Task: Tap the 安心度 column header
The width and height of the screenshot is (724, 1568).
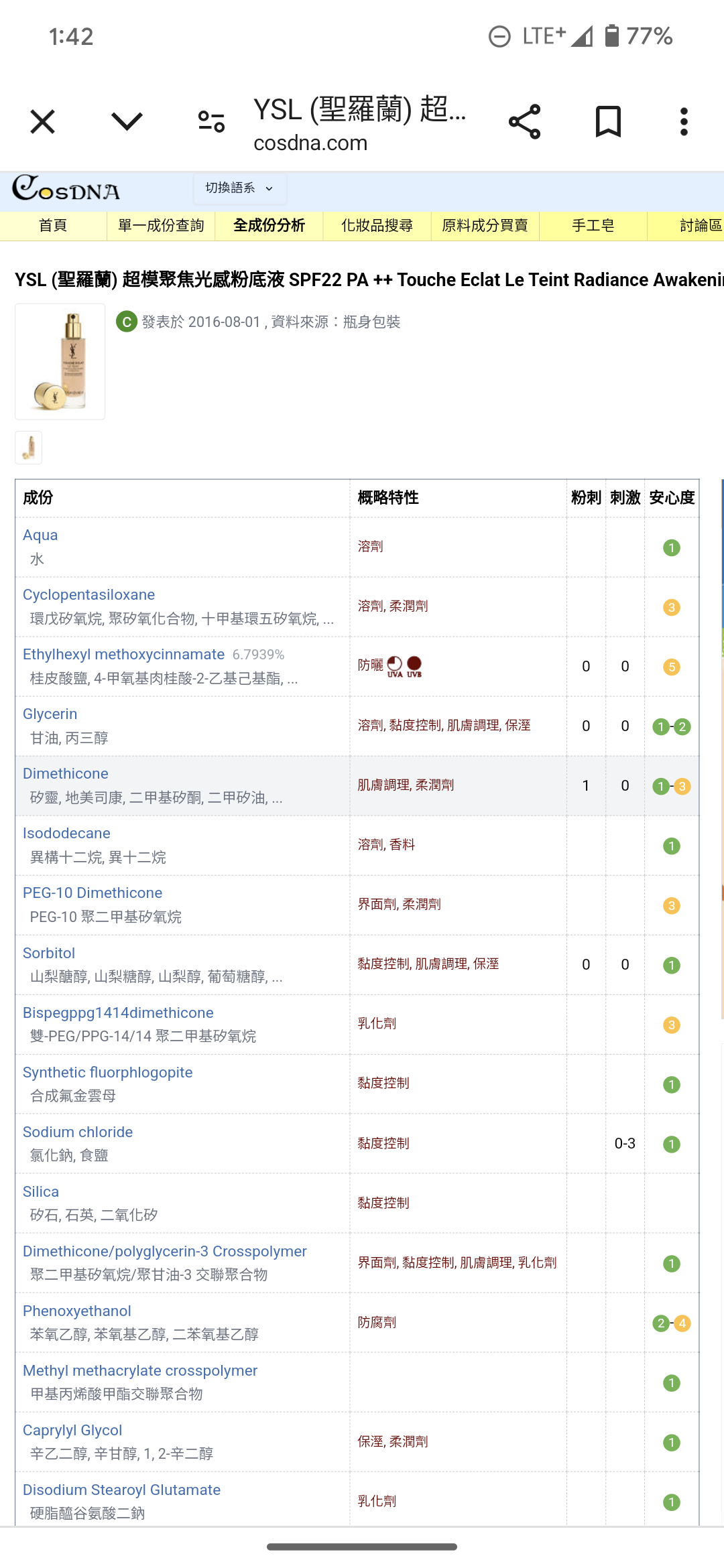Action: click(672, 498)
